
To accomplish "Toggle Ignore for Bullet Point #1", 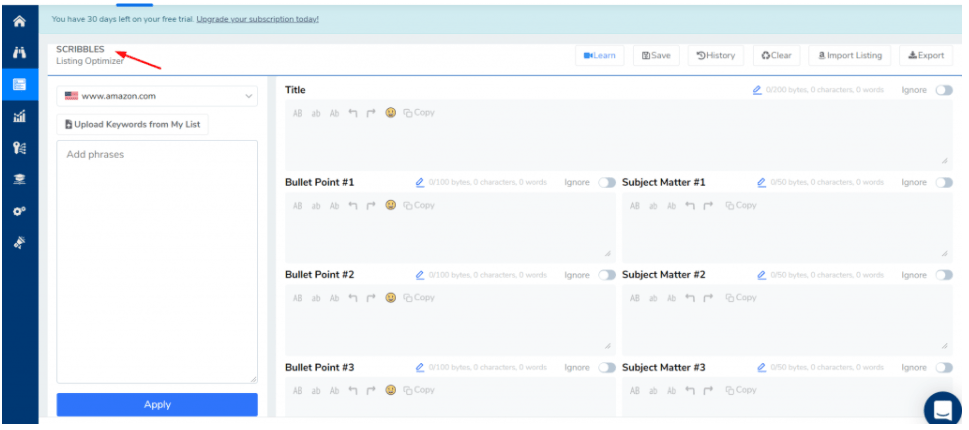I will pyautogui.click(x=607, y=183).
